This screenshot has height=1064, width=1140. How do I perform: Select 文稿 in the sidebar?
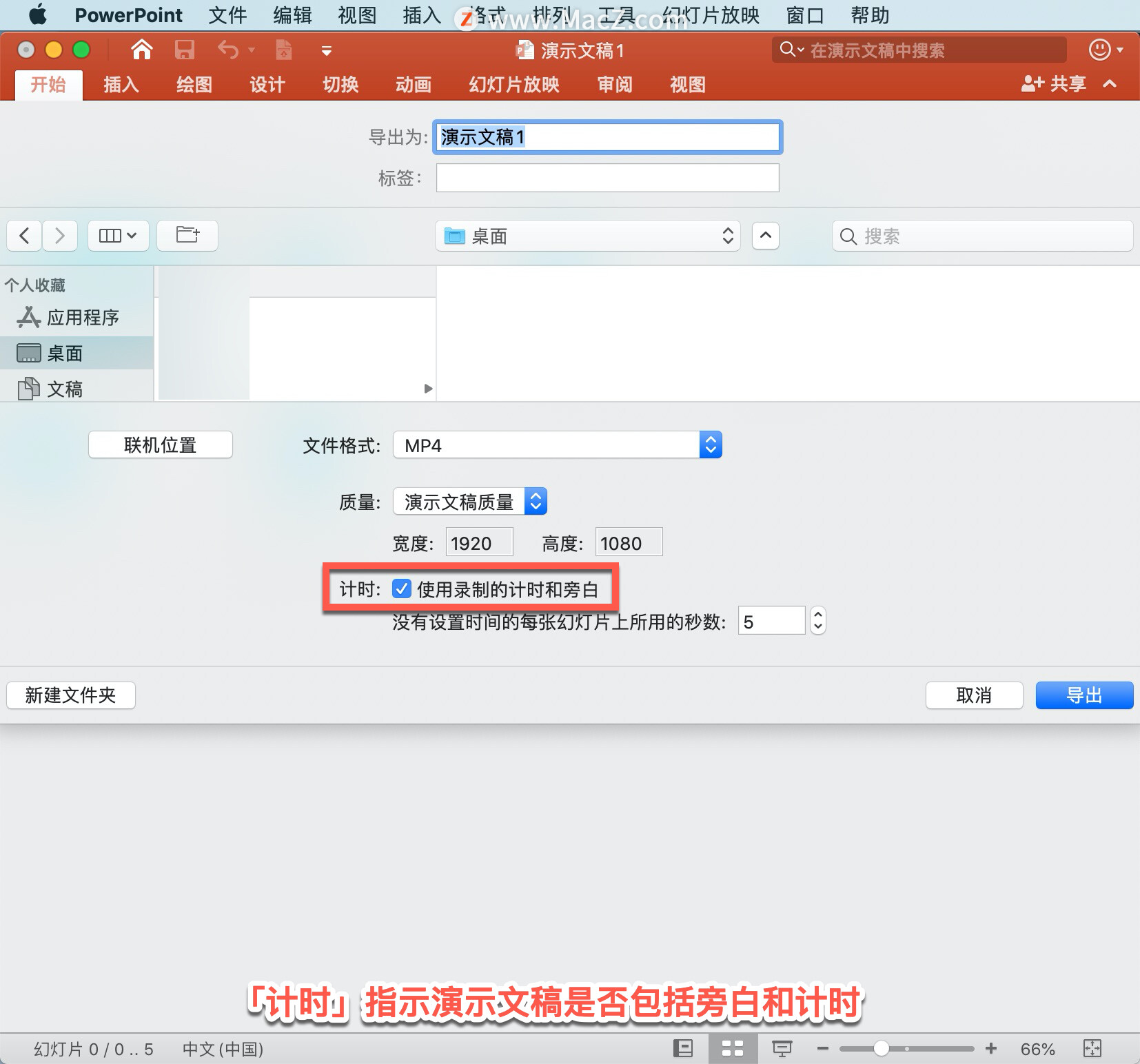(x=77, y=389)
